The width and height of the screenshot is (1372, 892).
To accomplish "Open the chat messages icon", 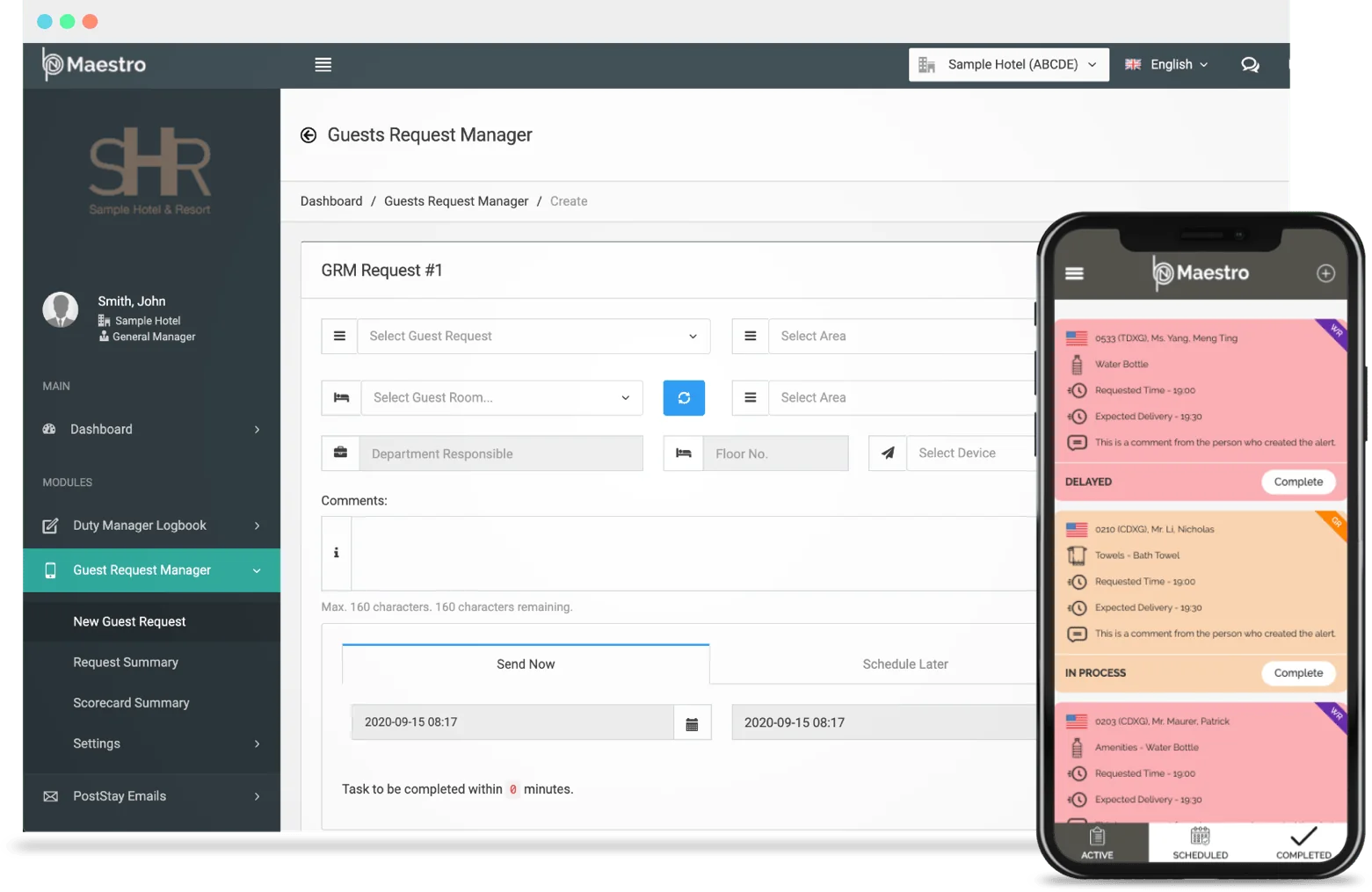I will coord(1249,64).
